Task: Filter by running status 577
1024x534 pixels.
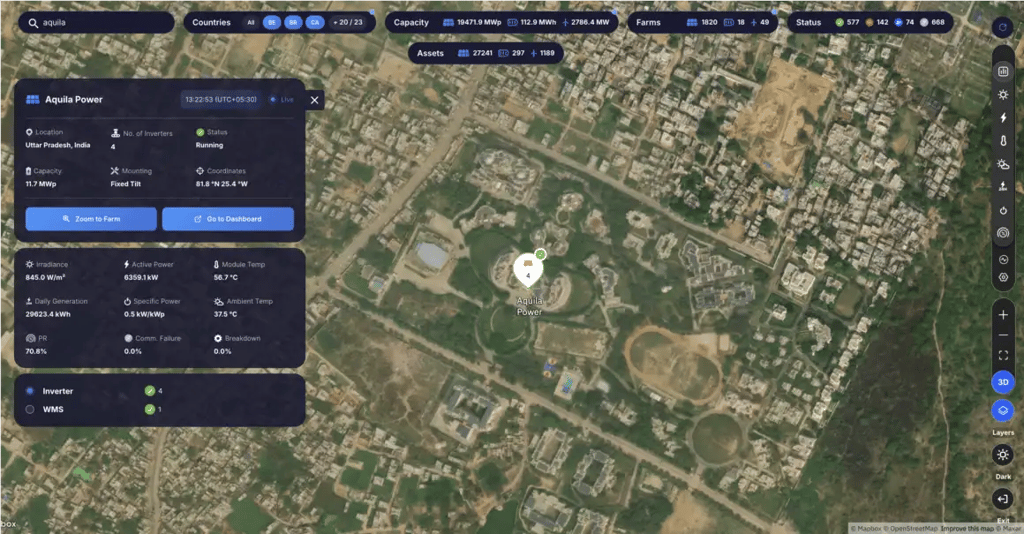Action: coord(847,22)
